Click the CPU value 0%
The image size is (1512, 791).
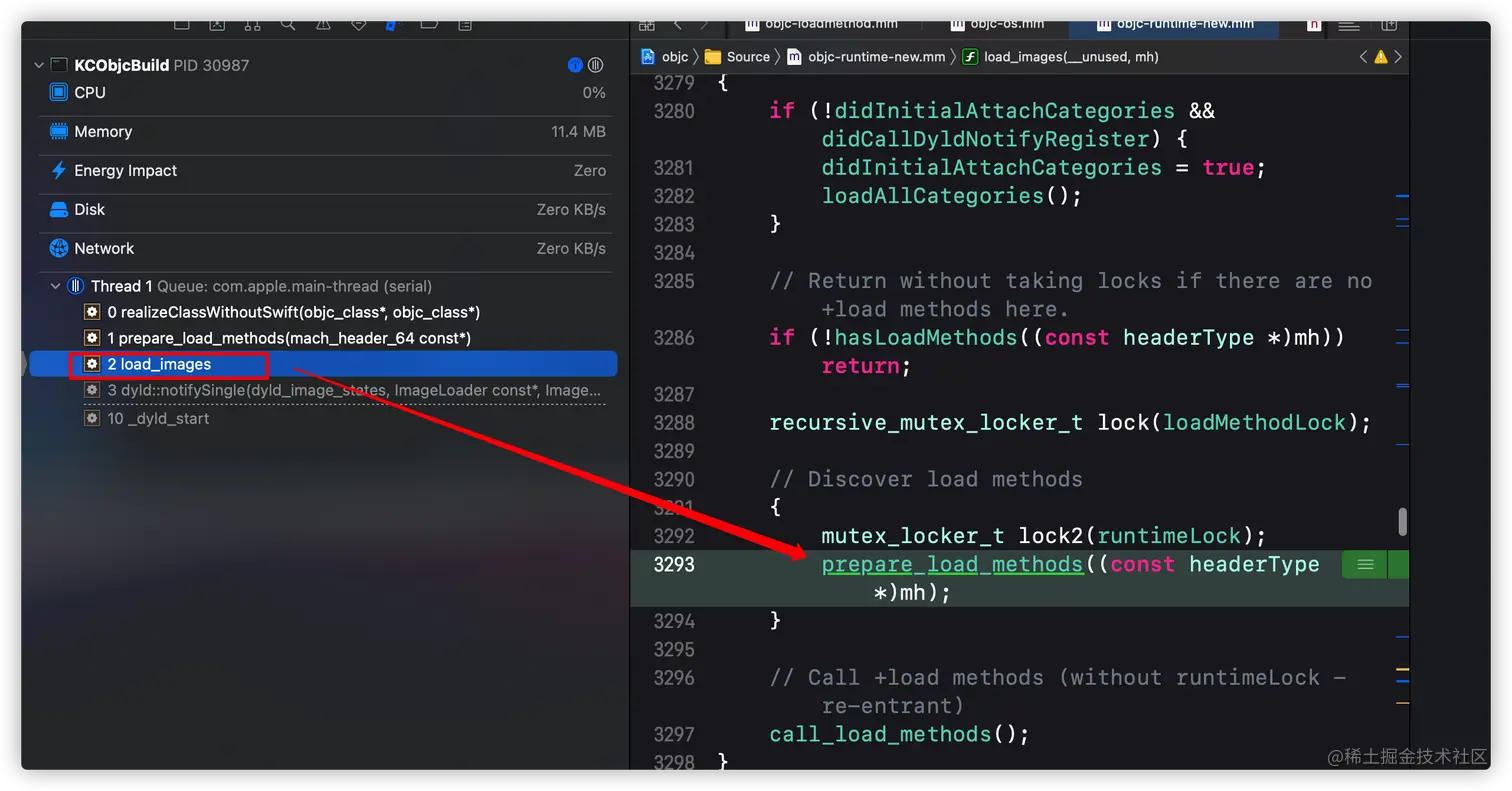(x=594, y=93)
